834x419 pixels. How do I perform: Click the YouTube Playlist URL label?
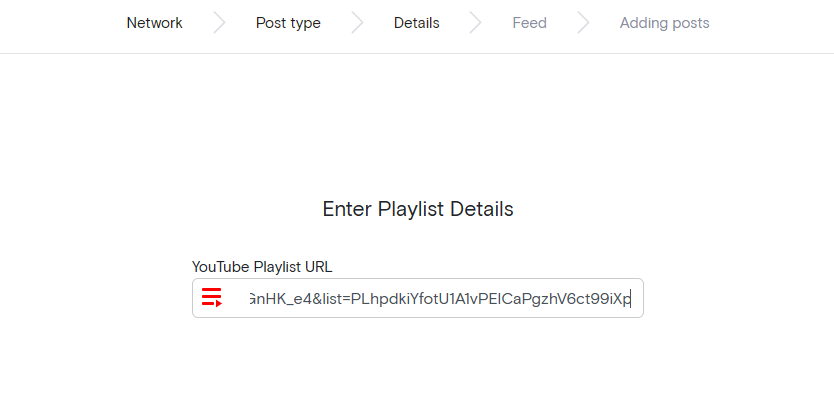tap(262, 267)
